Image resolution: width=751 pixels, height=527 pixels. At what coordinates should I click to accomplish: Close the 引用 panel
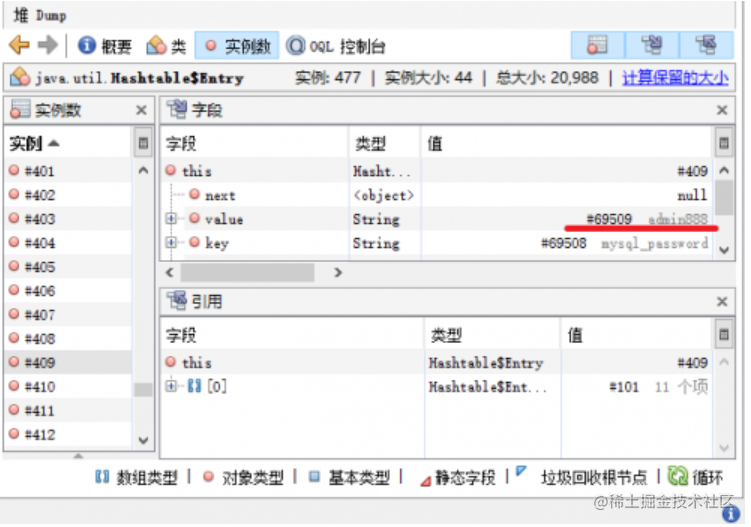coord(722,302)
